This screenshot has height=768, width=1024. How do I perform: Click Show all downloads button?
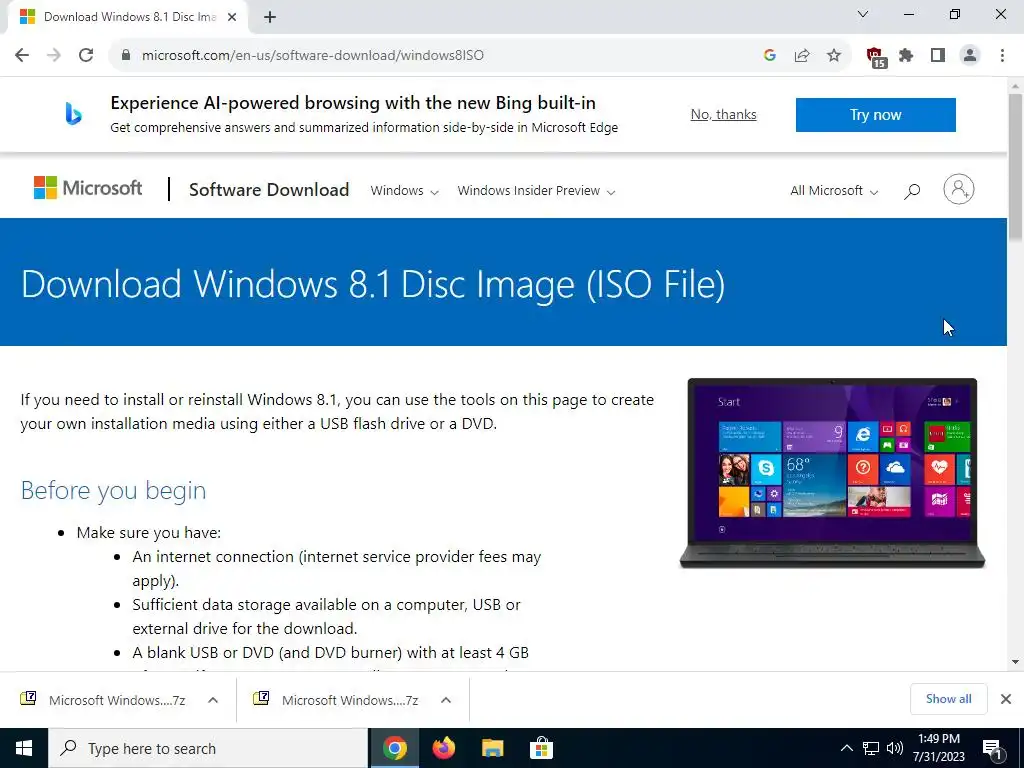[x=948, y=699]
